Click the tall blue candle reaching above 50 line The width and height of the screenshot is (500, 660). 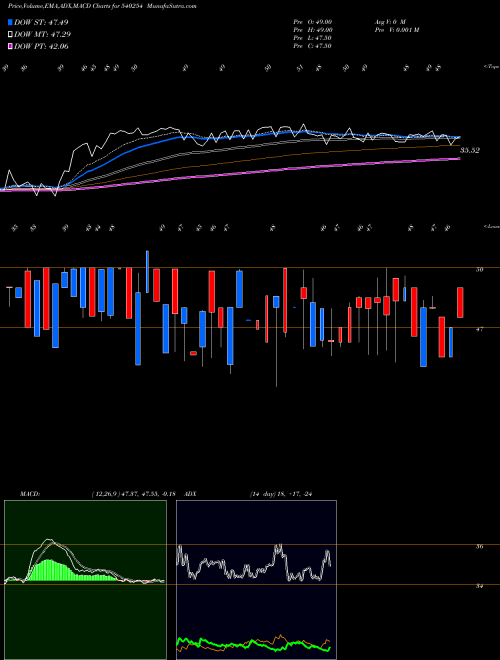coord(147,272)
